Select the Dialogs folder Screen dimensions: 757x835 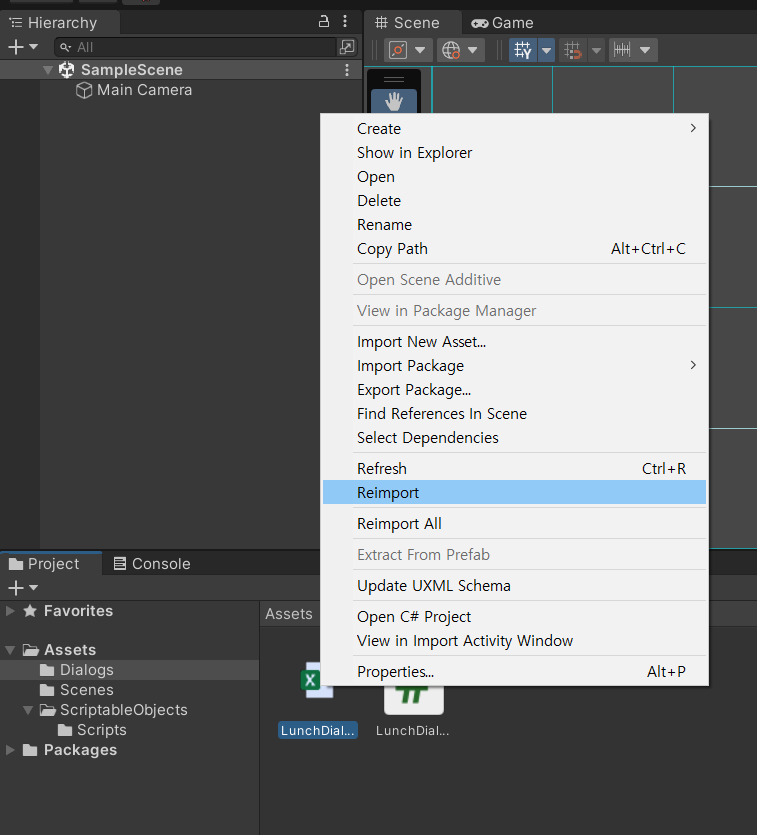click(x=129, y=670)
